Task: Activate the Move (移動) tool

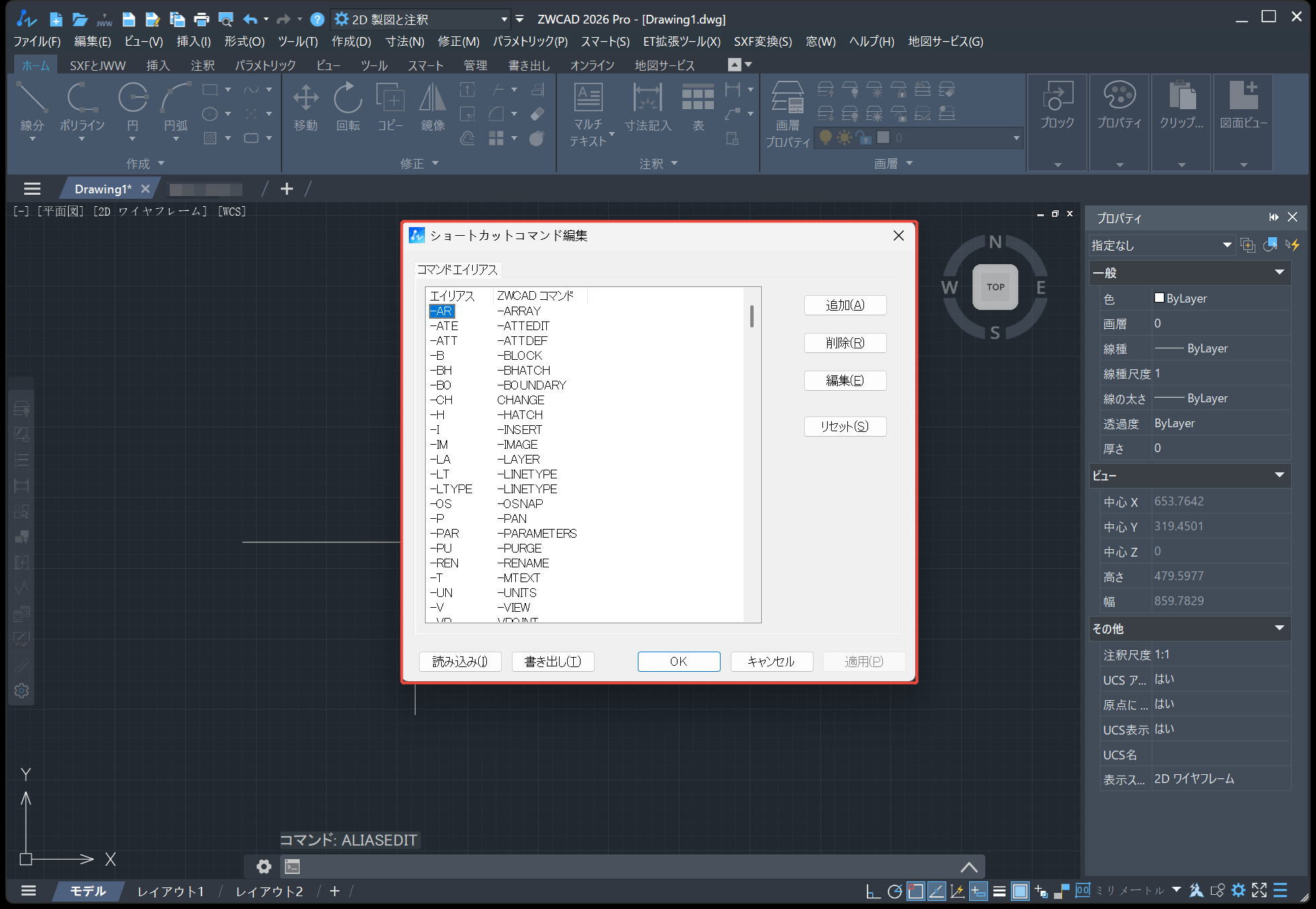Action: (x=305, y=108)
